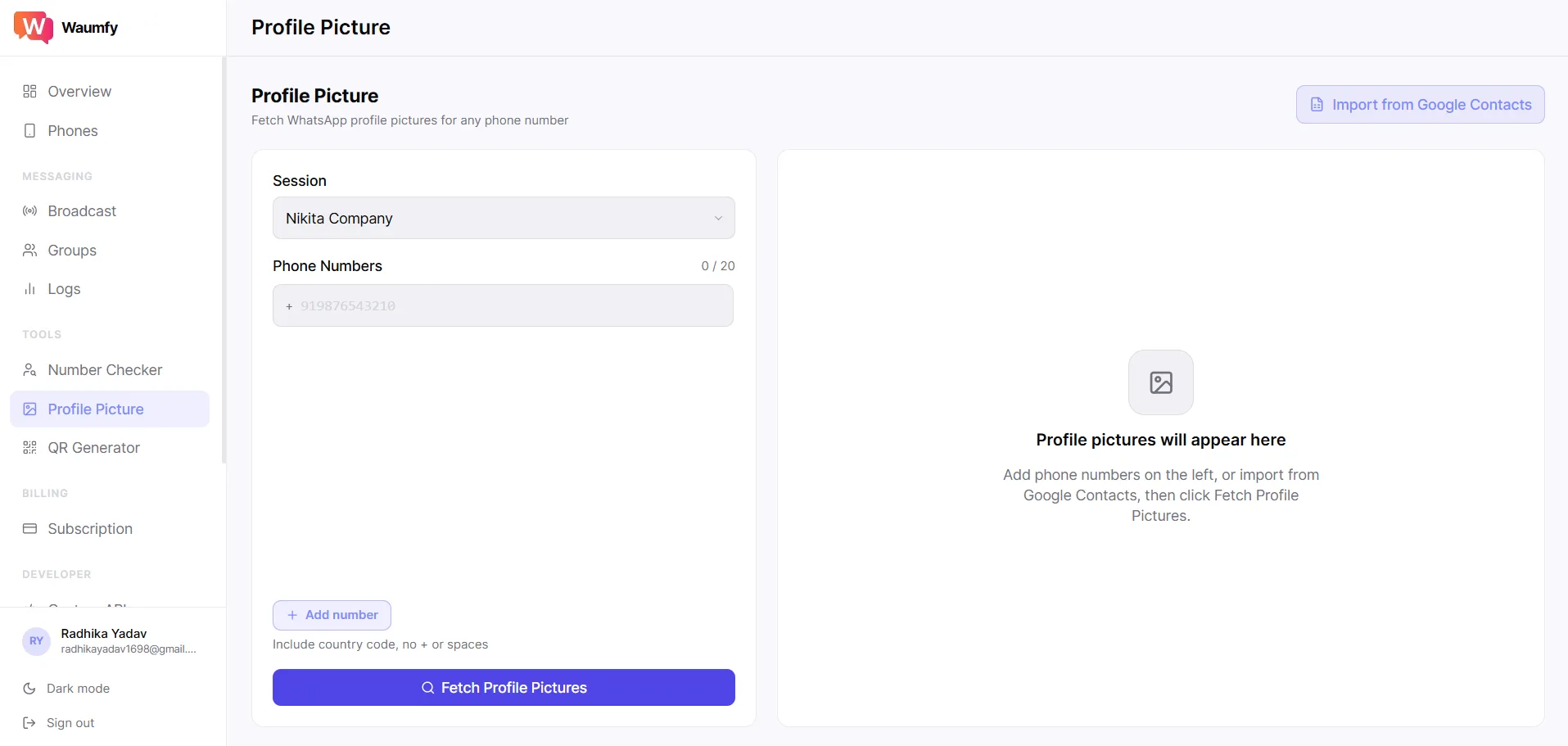Image resolution: width=1568 pixels, height=746 pixels.
Task: Open Number Checker tool
Action: click(105, 370)
